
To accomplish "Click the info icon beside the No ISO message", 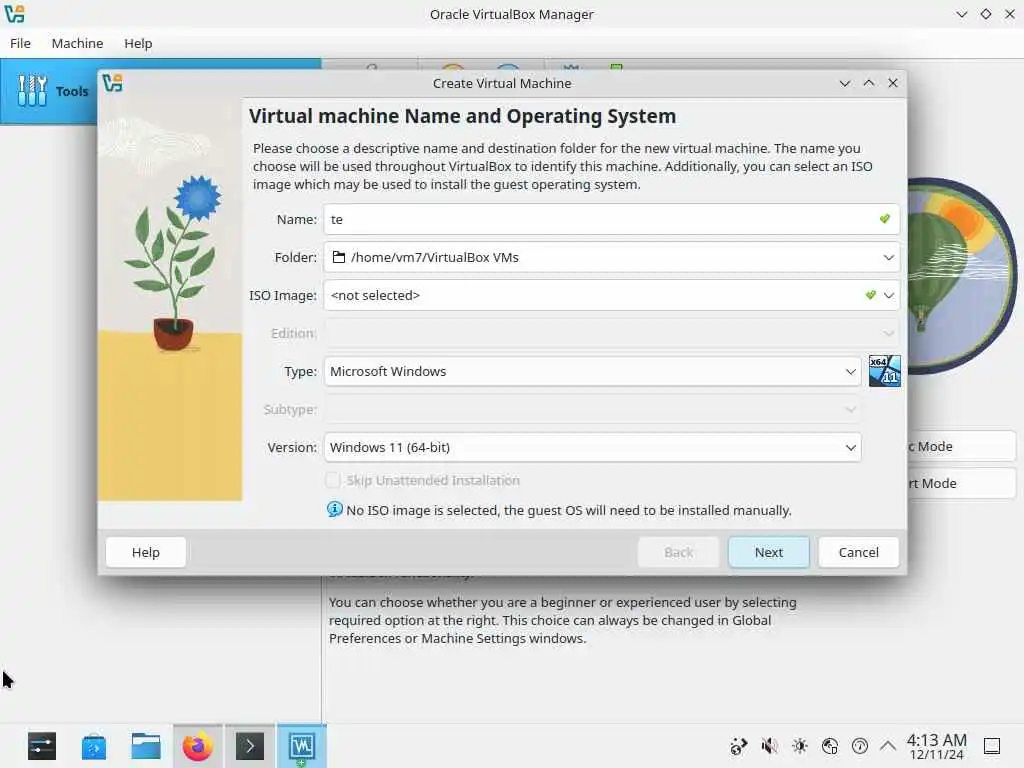I will (x=334, y=509).
